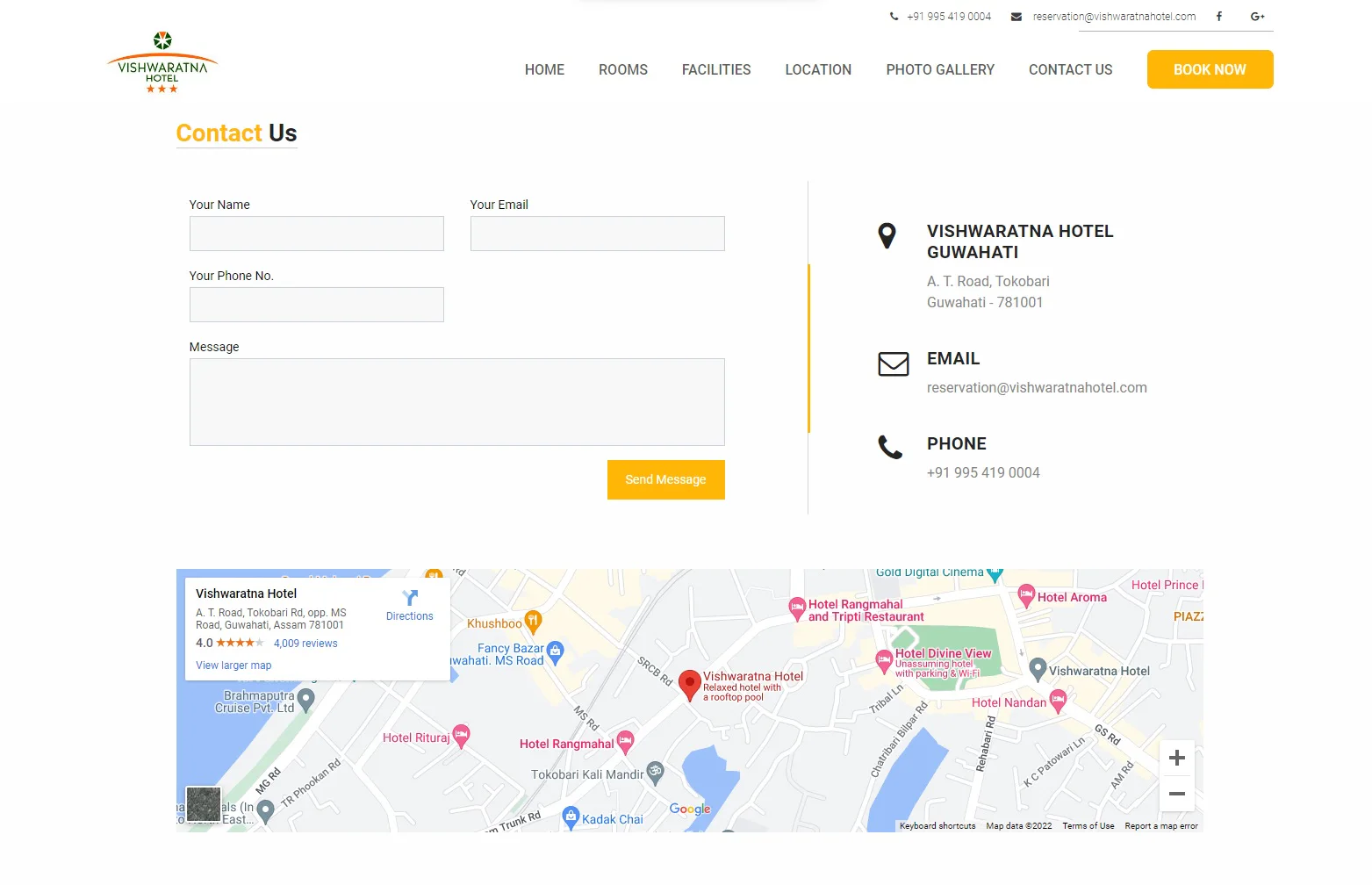Click the Contact Us page heading

click(x=237, y=133)
